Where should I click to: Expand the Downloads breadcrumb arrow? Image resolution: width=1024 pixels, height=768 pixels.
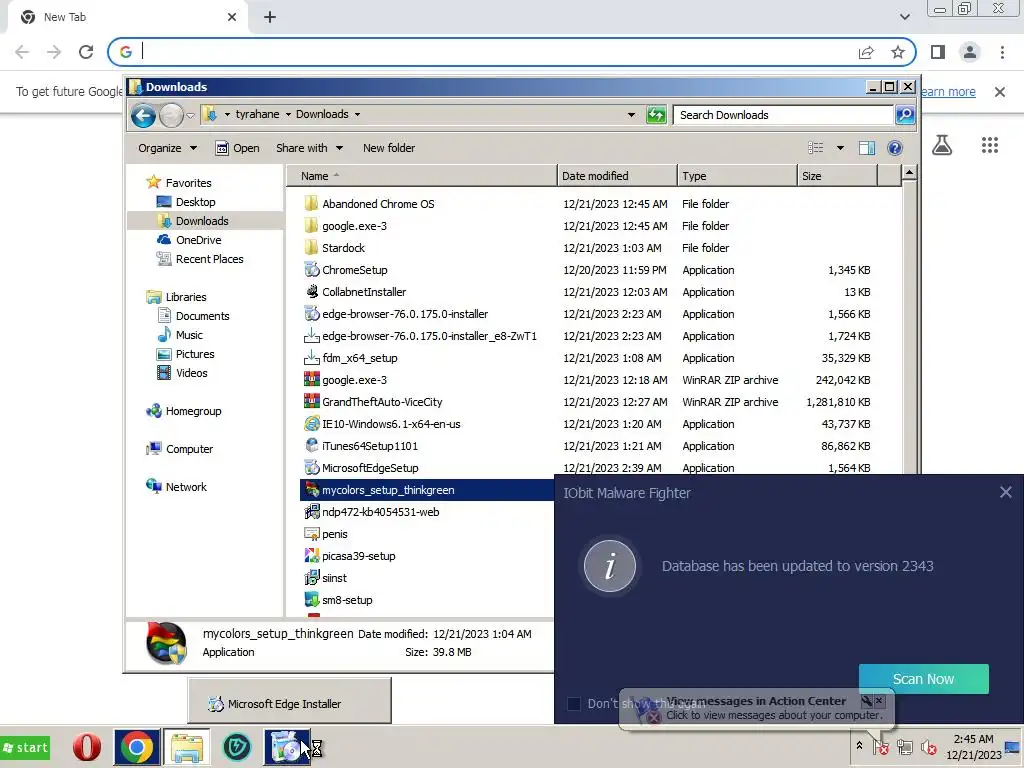[x=357, y=114]
